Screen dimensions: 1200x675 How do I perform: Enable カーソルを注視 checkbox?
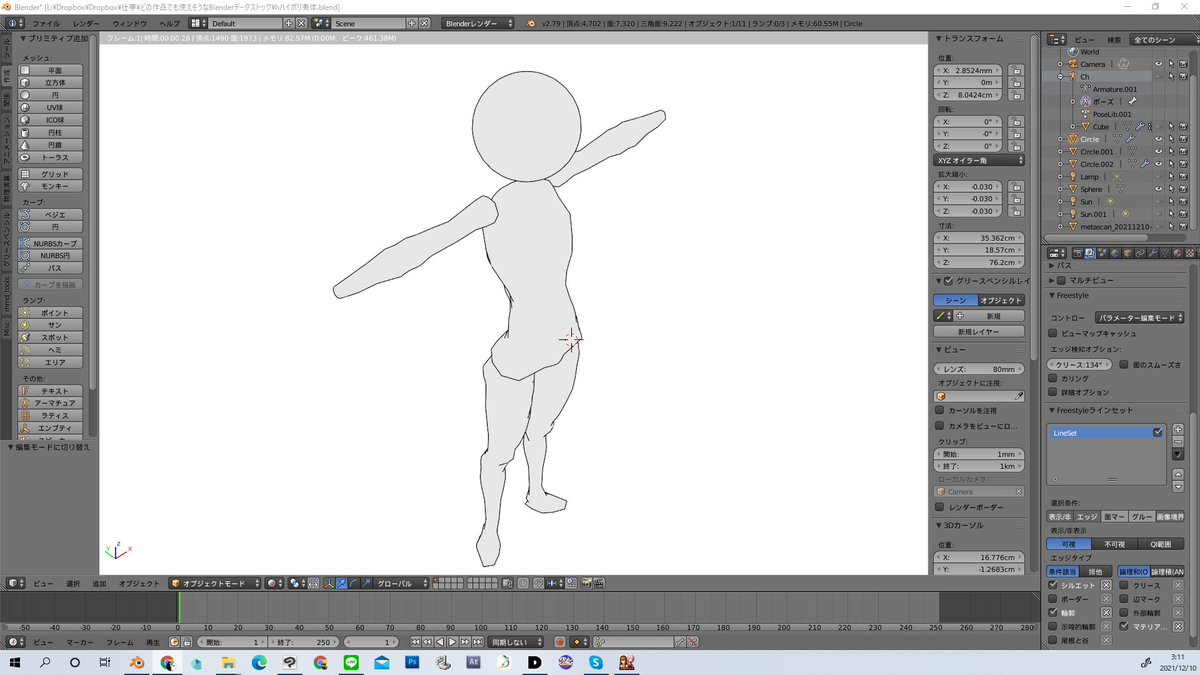pyautogui.click(x=940, y=411)
